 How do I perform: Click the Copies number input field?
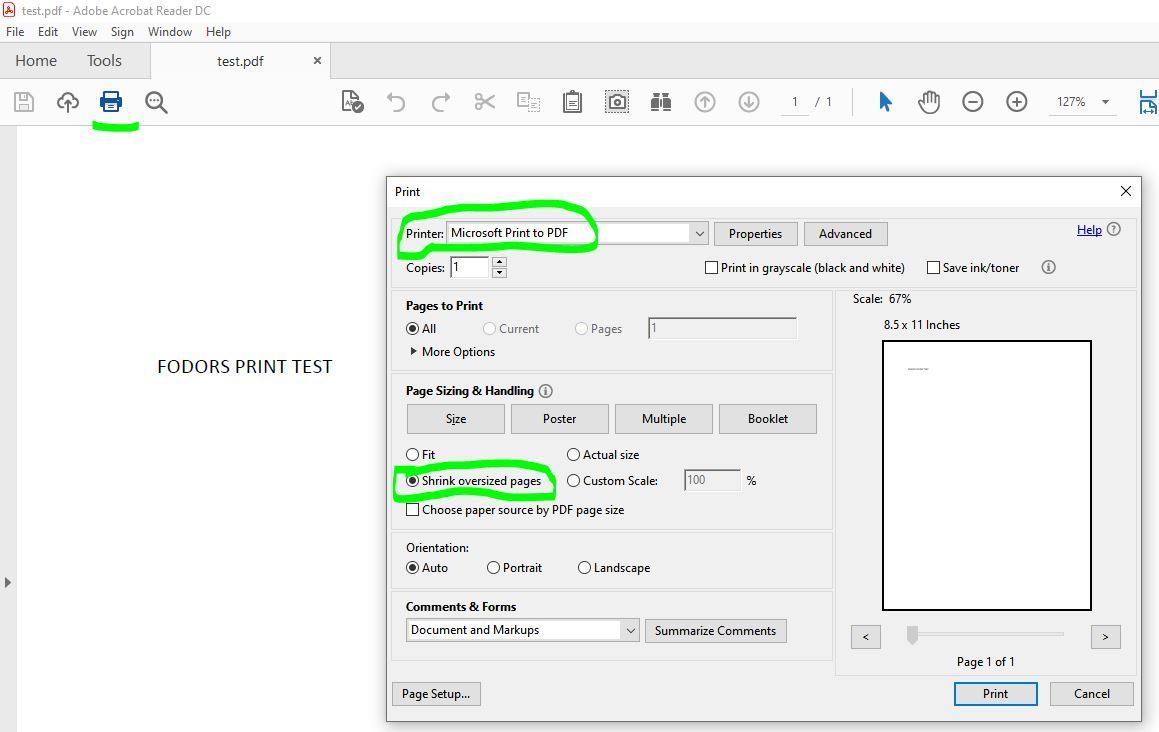point(469,267)
